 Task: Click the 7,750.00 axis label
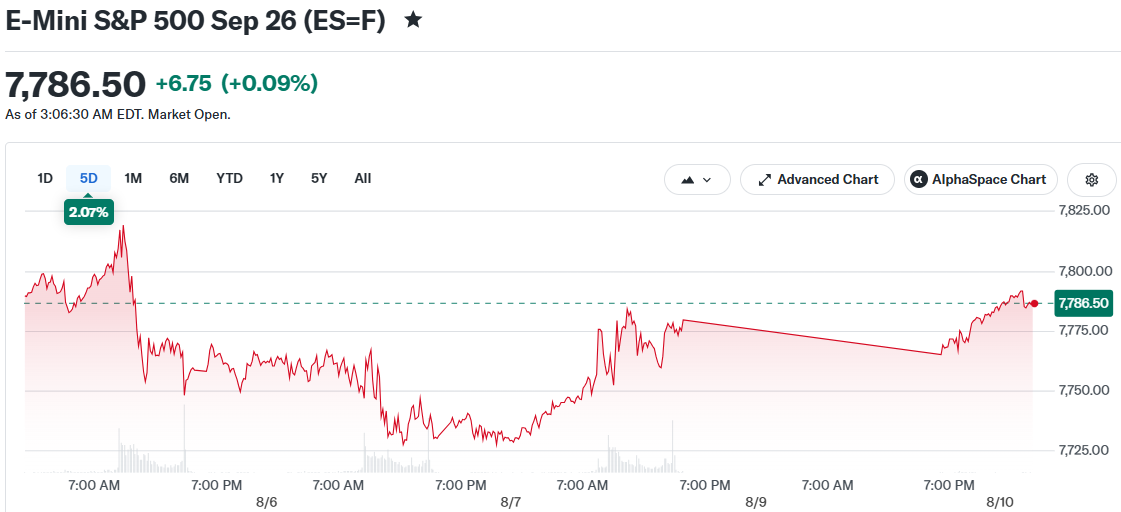(x=1083, y=390)
